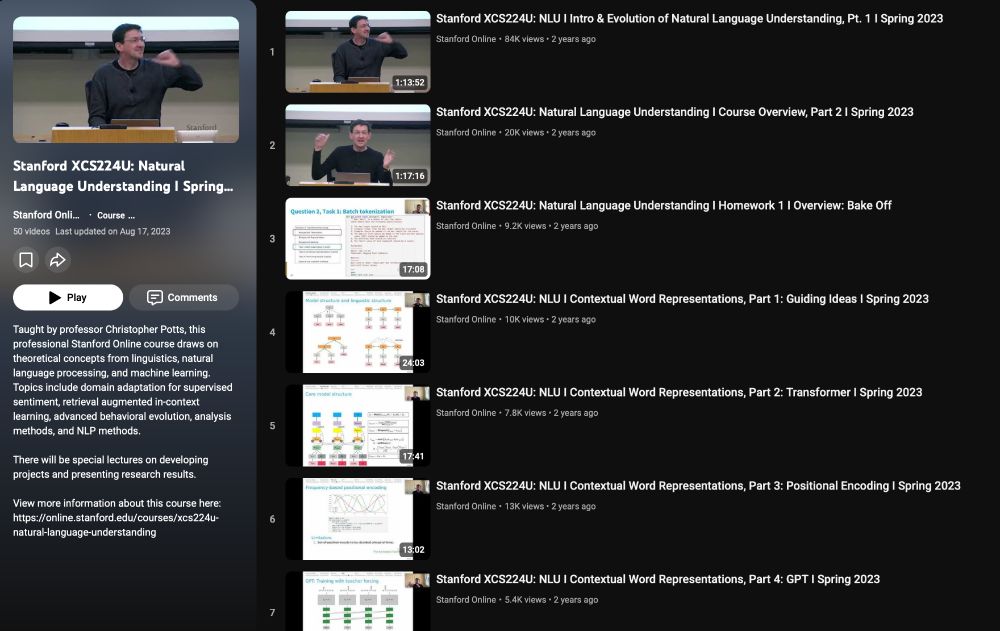Open the Stanford Onli... channel in sidebar

click(x=46, y=215)
